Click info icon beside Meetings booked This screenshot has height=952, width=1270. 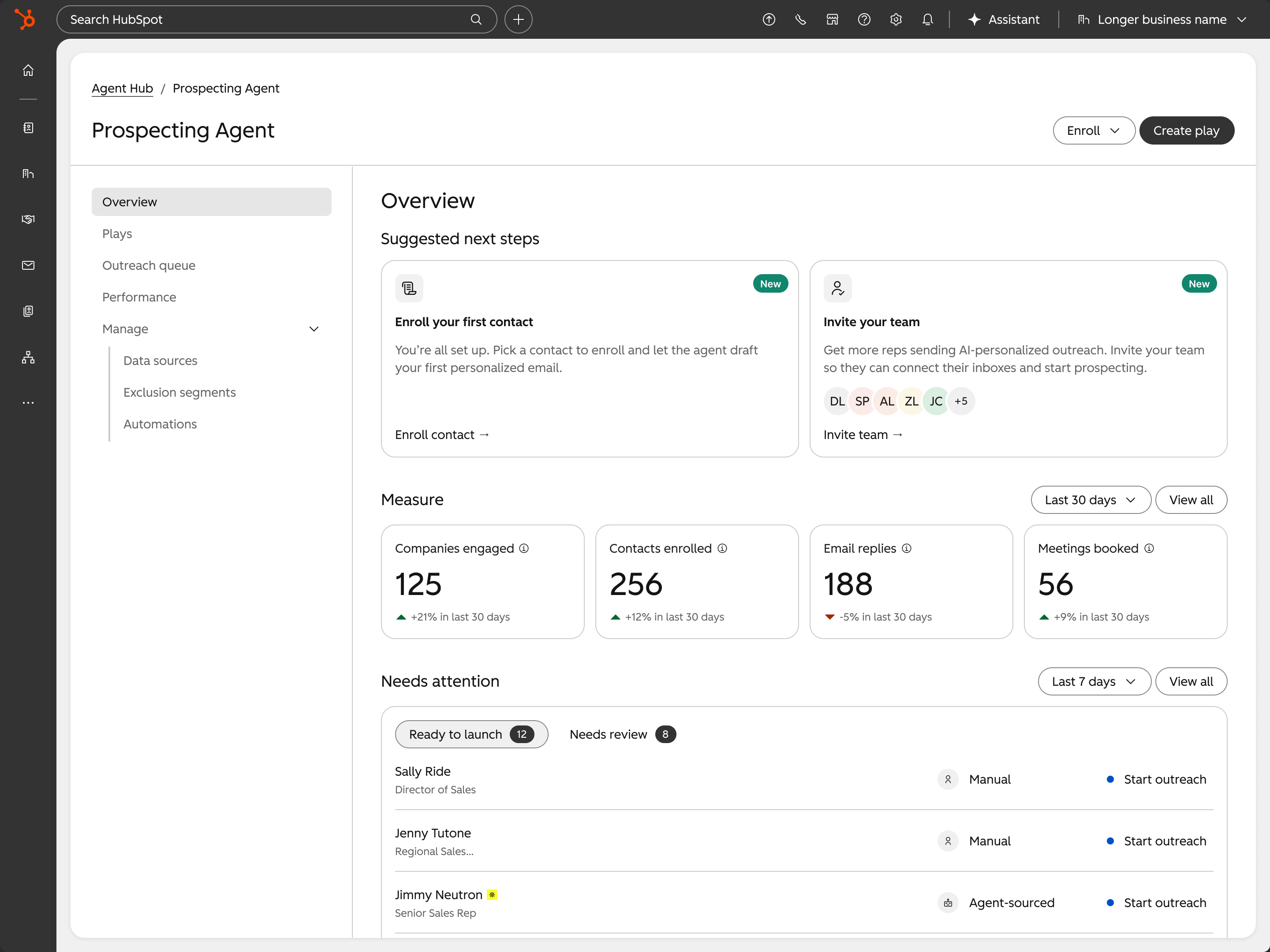1149,548
